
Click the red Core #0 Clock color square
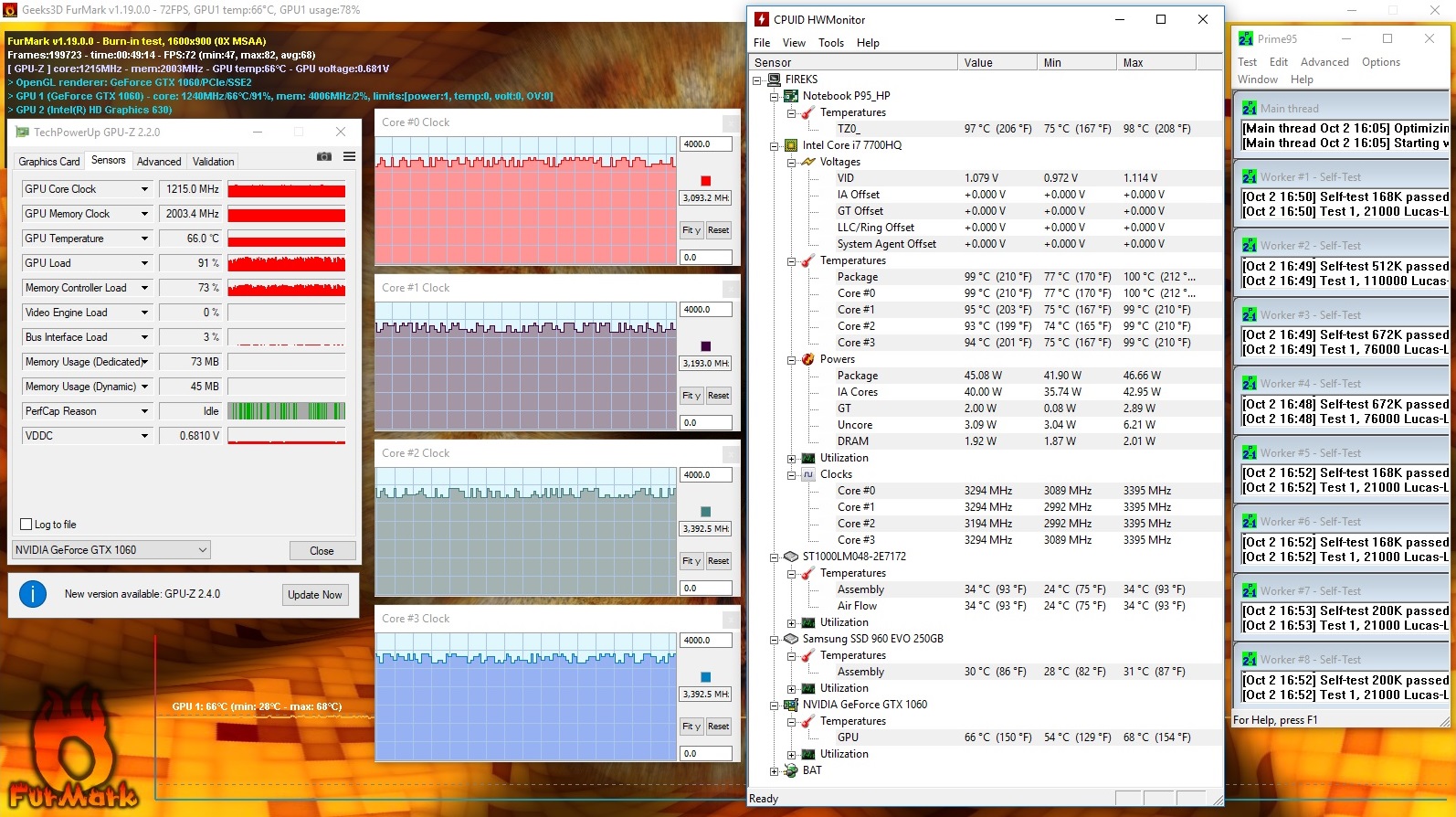point(705,181)
